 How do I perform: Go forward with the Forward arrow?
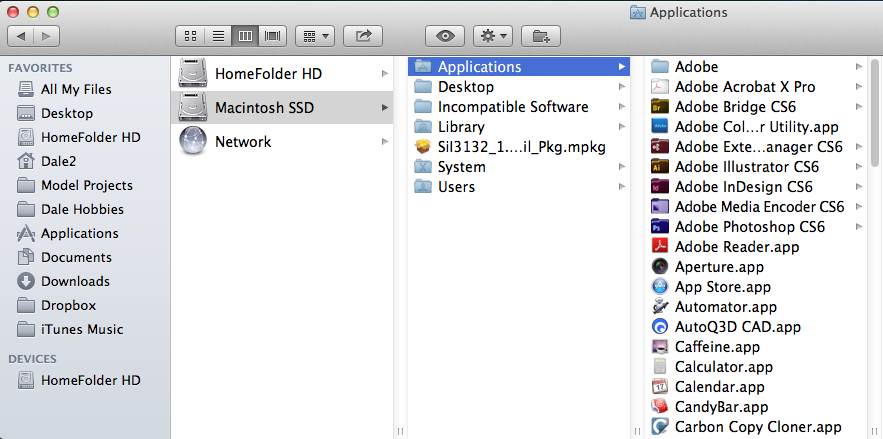click(47, 37)
